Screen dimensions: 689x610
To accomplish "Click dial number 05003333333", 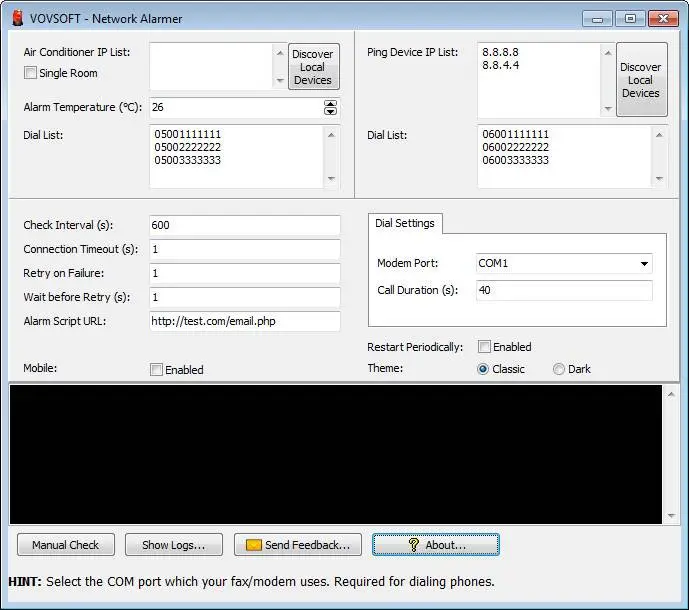I will click(x=188, y=160).
